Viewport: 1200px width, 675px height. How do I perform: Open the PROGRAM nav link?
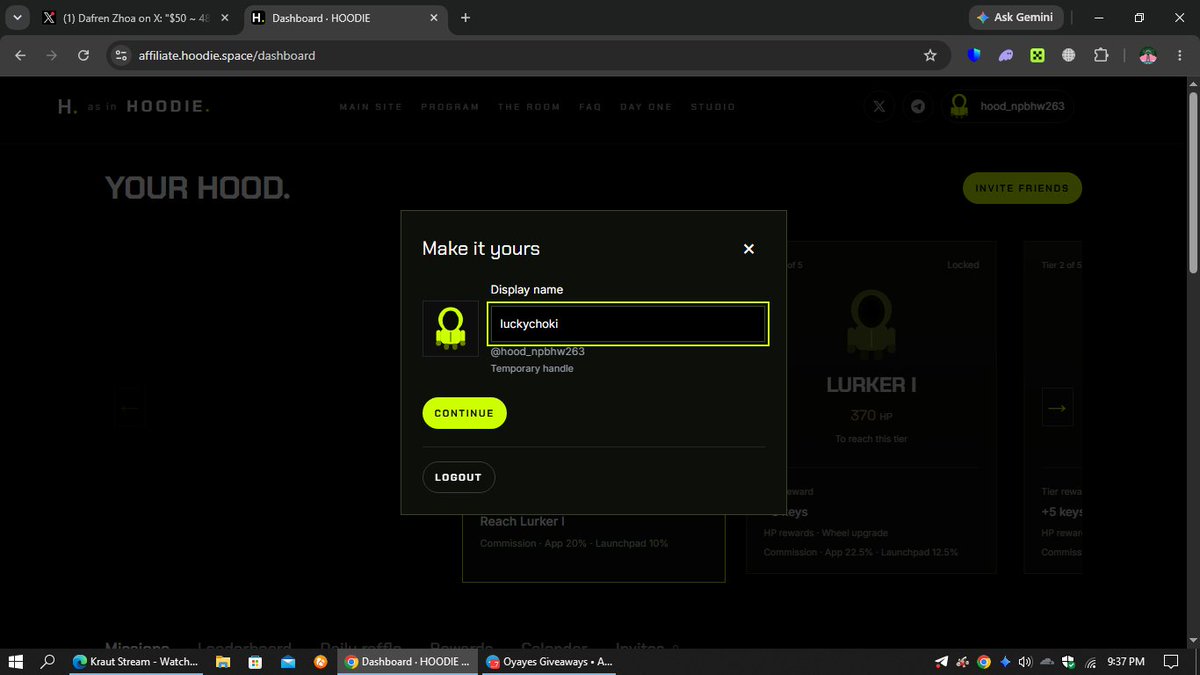click(450, 107)
